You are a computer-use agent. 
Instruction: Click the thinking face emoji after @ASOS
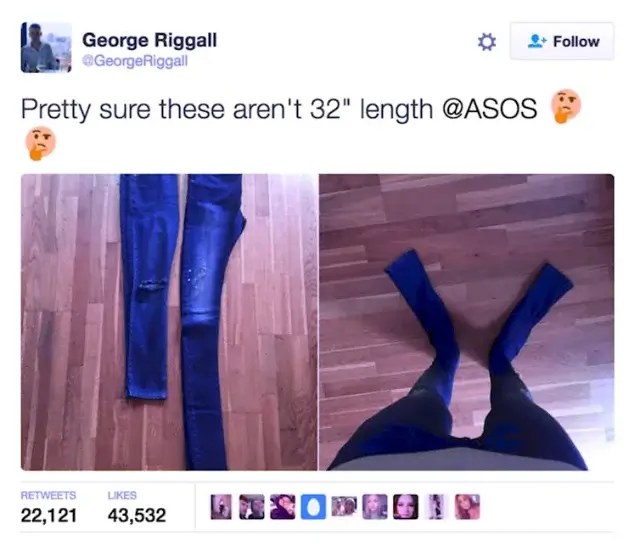click(566, 106)
